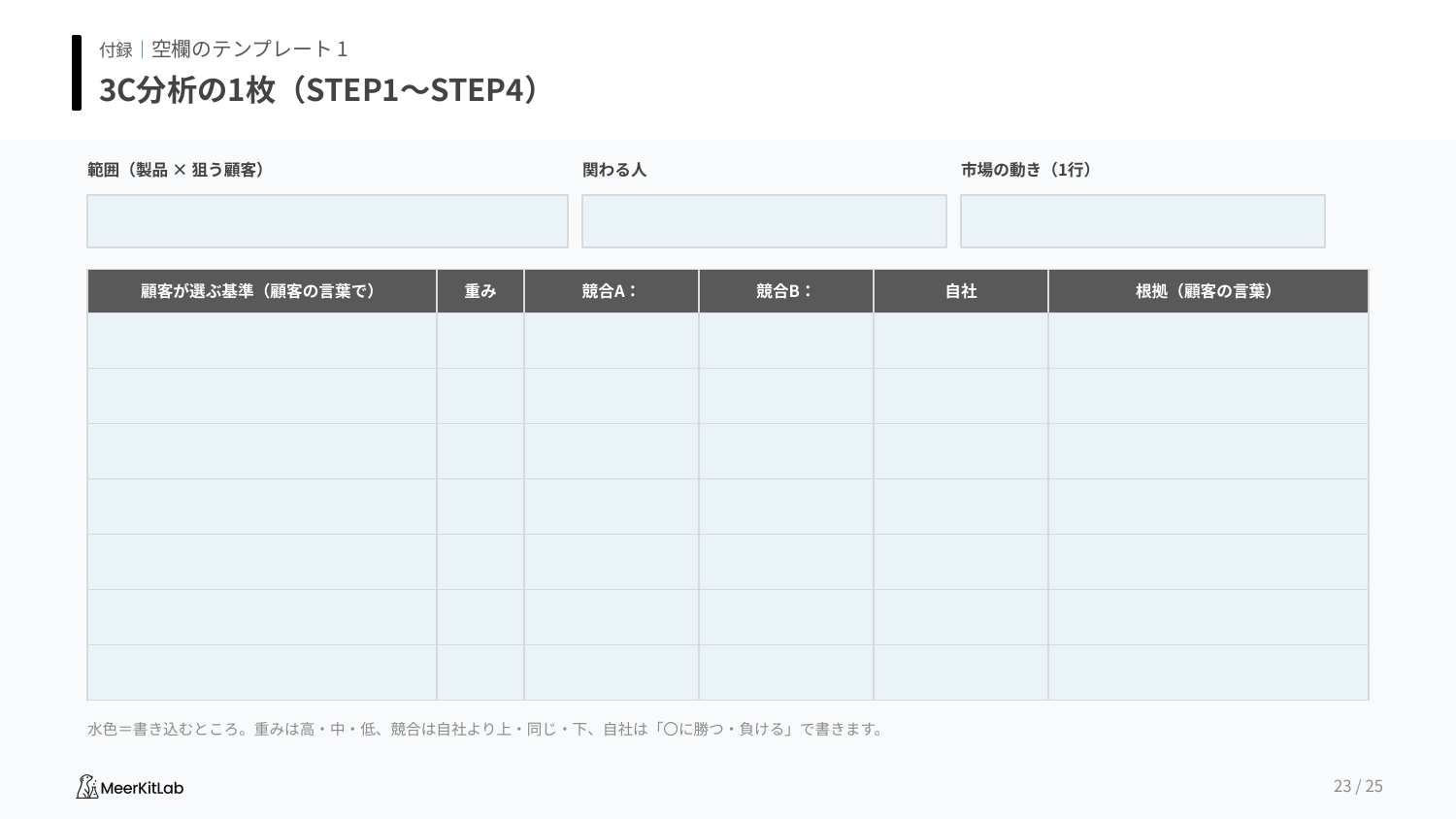The image size is (1456, 819).
Task: Click first row cell under 根拠
Action: click(x=1208, y=341)
